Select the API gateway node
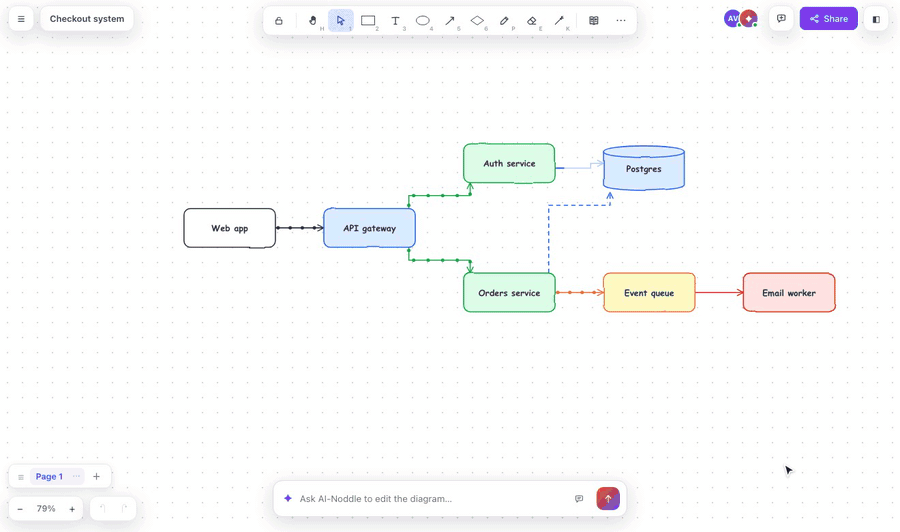Screen dimensions: 900x532 click(x=370, y=228)
